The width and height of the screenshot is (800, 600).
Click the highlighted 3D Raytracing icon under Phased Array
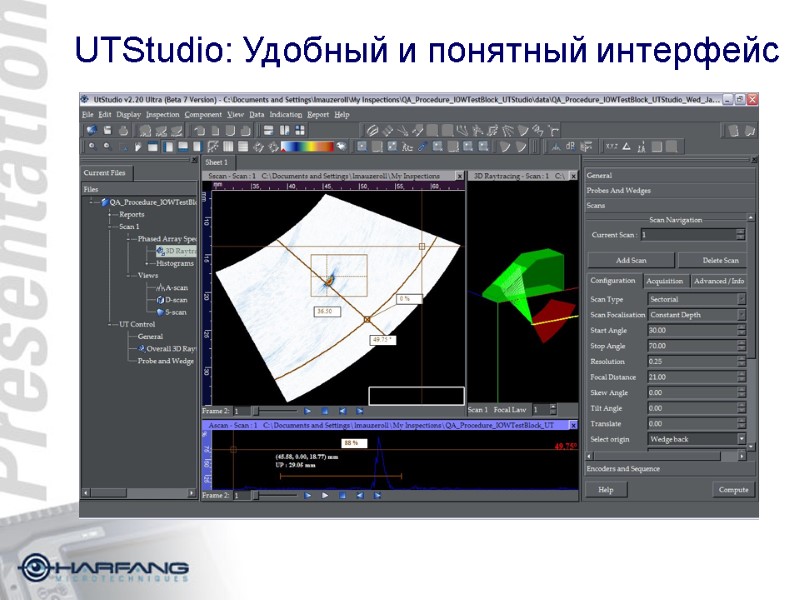point(160,250)
